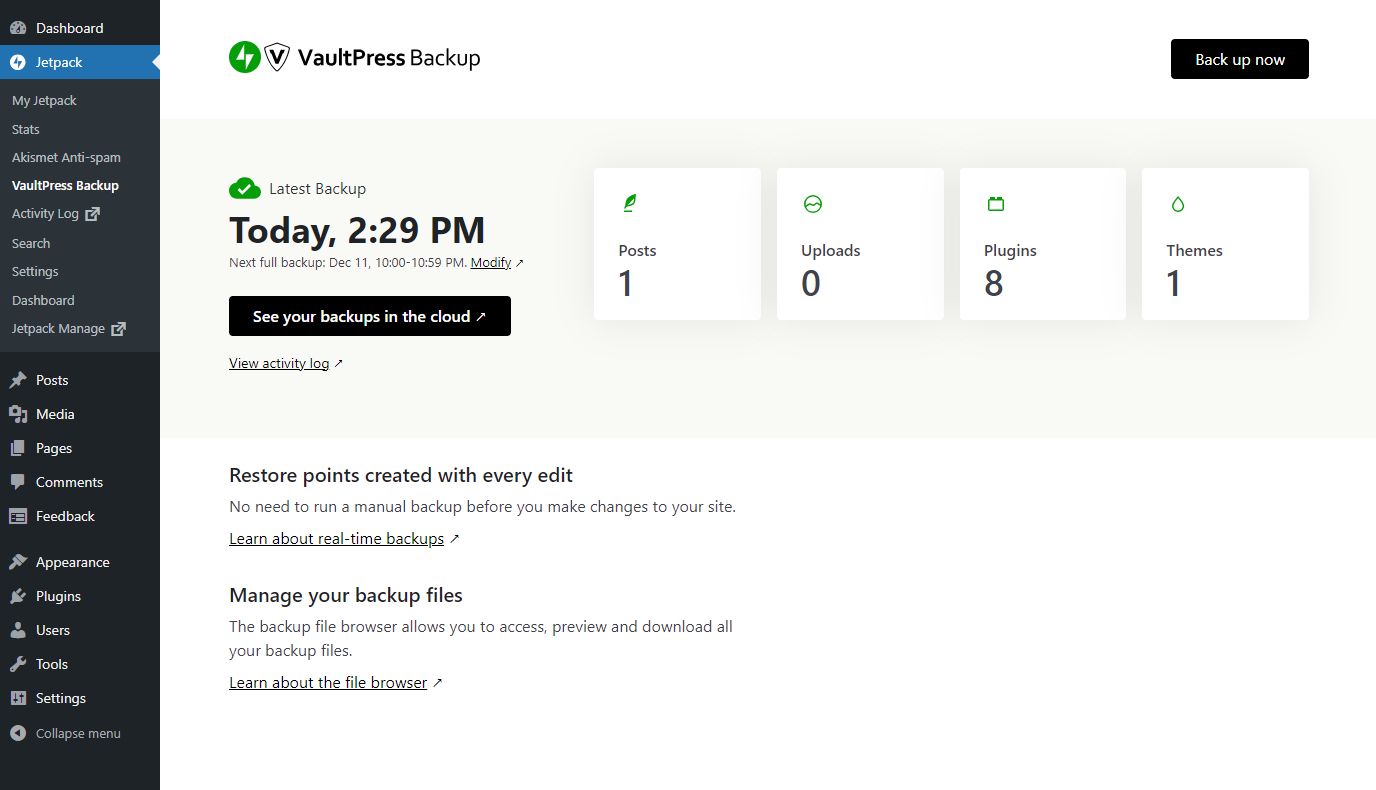This screenshot has height=790, width=1376.
Task: Open Akismet Anti-spam settings
Action: (x=66, y=156)
